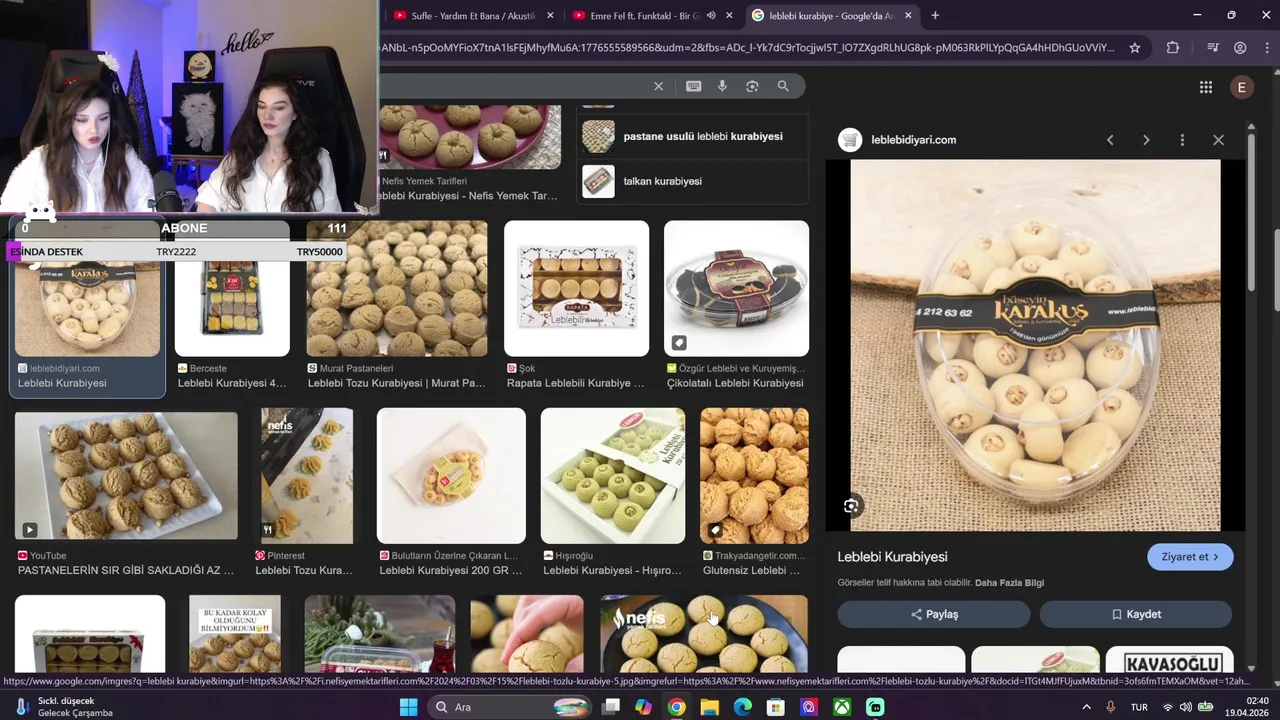Open Chrome's three-dot menu
Viewport: 1280px width, 720px height.
(x=1266, y=47)
